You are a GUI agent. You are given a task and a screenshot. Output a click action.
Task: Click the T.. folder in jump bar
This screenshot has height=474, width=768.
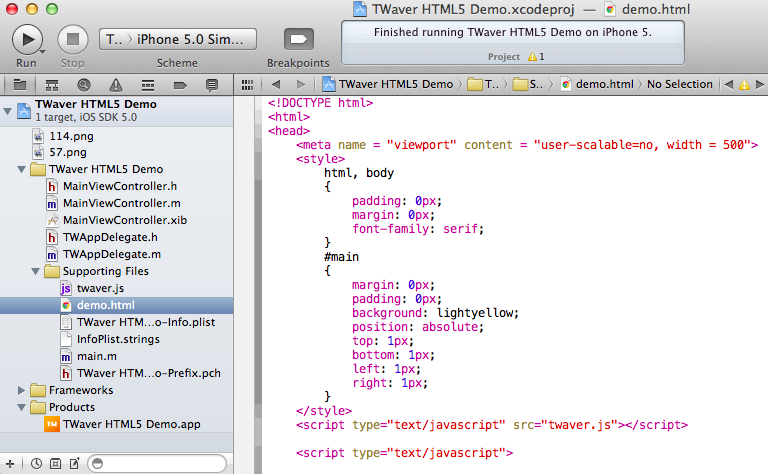click(x=483, y=84)
